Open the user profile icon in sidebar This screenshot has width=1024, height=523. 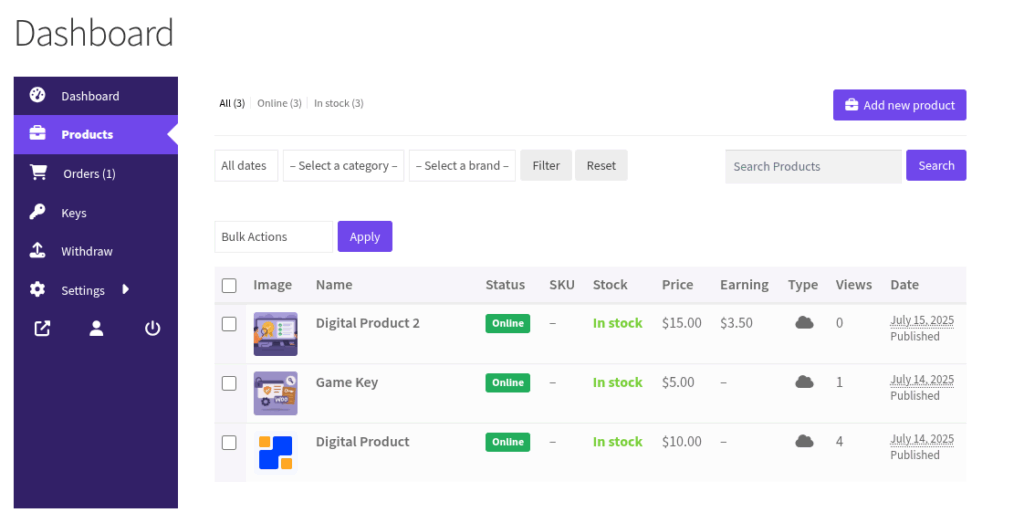97,328
